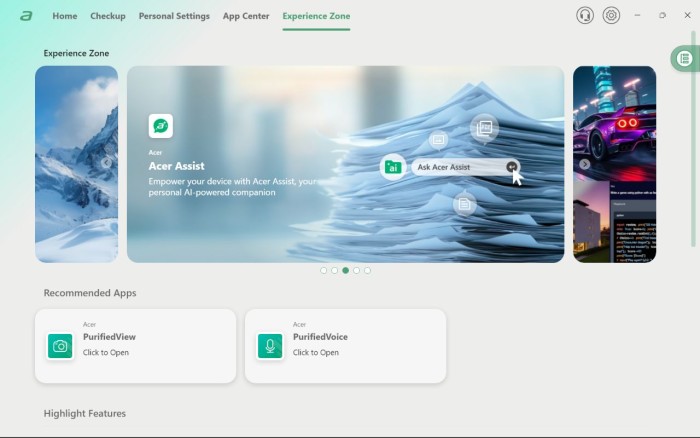
Task: Open Personal Settings tab
Action: coord(174,16)
